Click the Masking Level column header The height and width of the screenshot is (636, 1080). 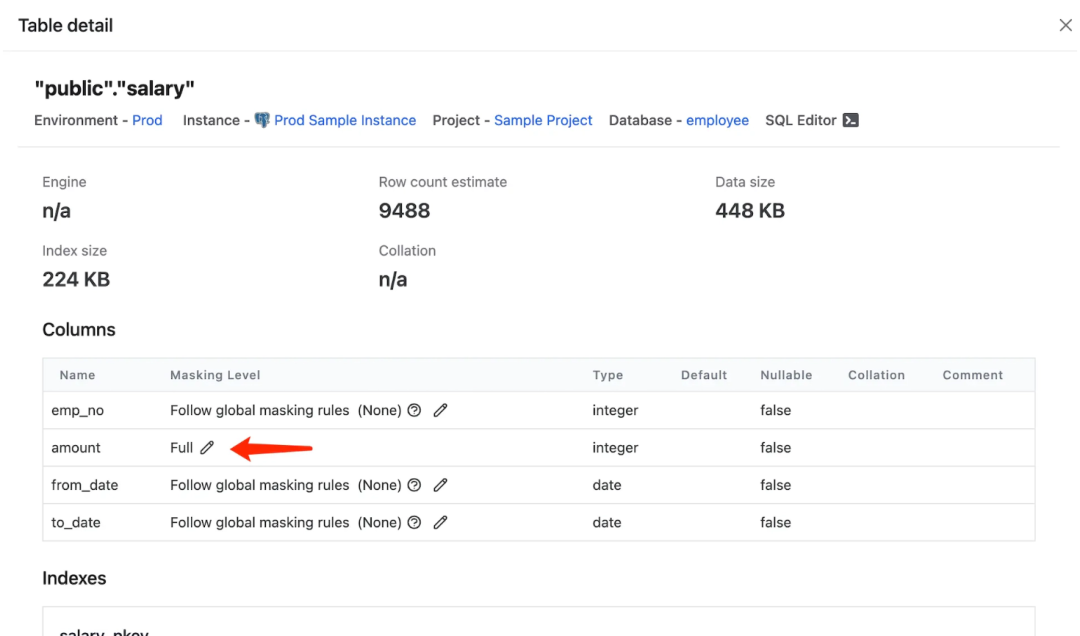click(x=215, y=375)
